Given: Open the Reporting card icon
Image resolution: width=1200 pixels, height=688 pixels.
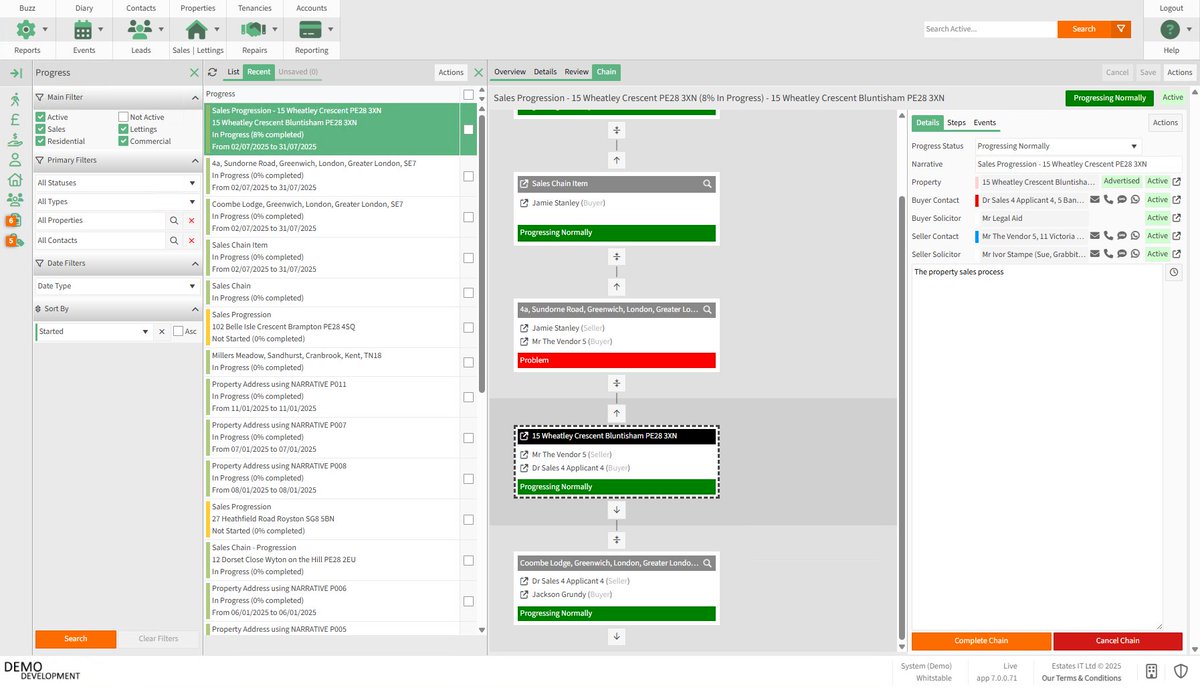Looking at the screenshot, I should coord(311,29).
